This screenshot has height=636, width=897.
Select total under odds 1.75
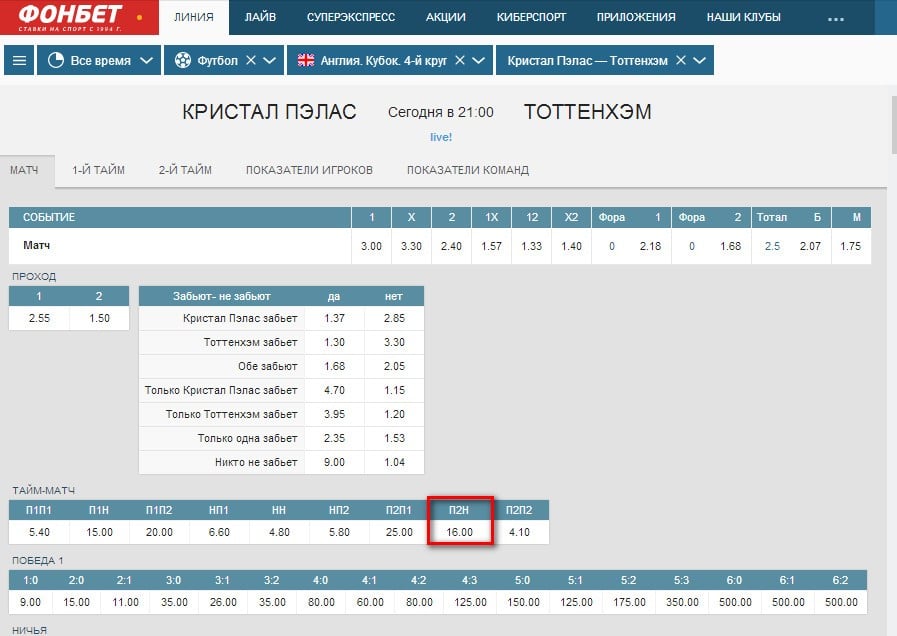(x=851, y=246)
